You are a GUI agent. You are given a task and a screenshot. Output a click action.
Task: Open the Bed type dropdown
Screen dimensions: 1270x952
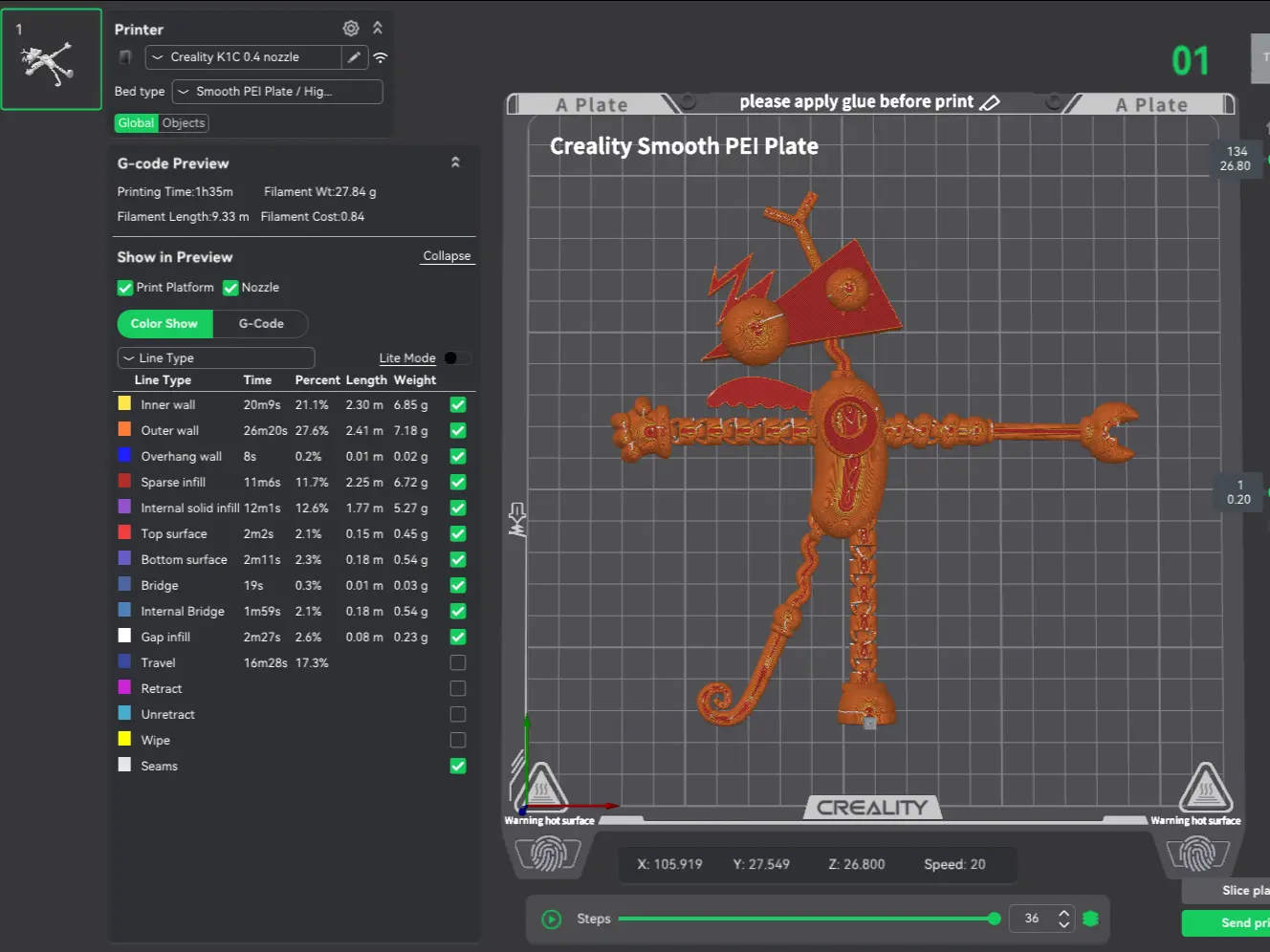277,92
